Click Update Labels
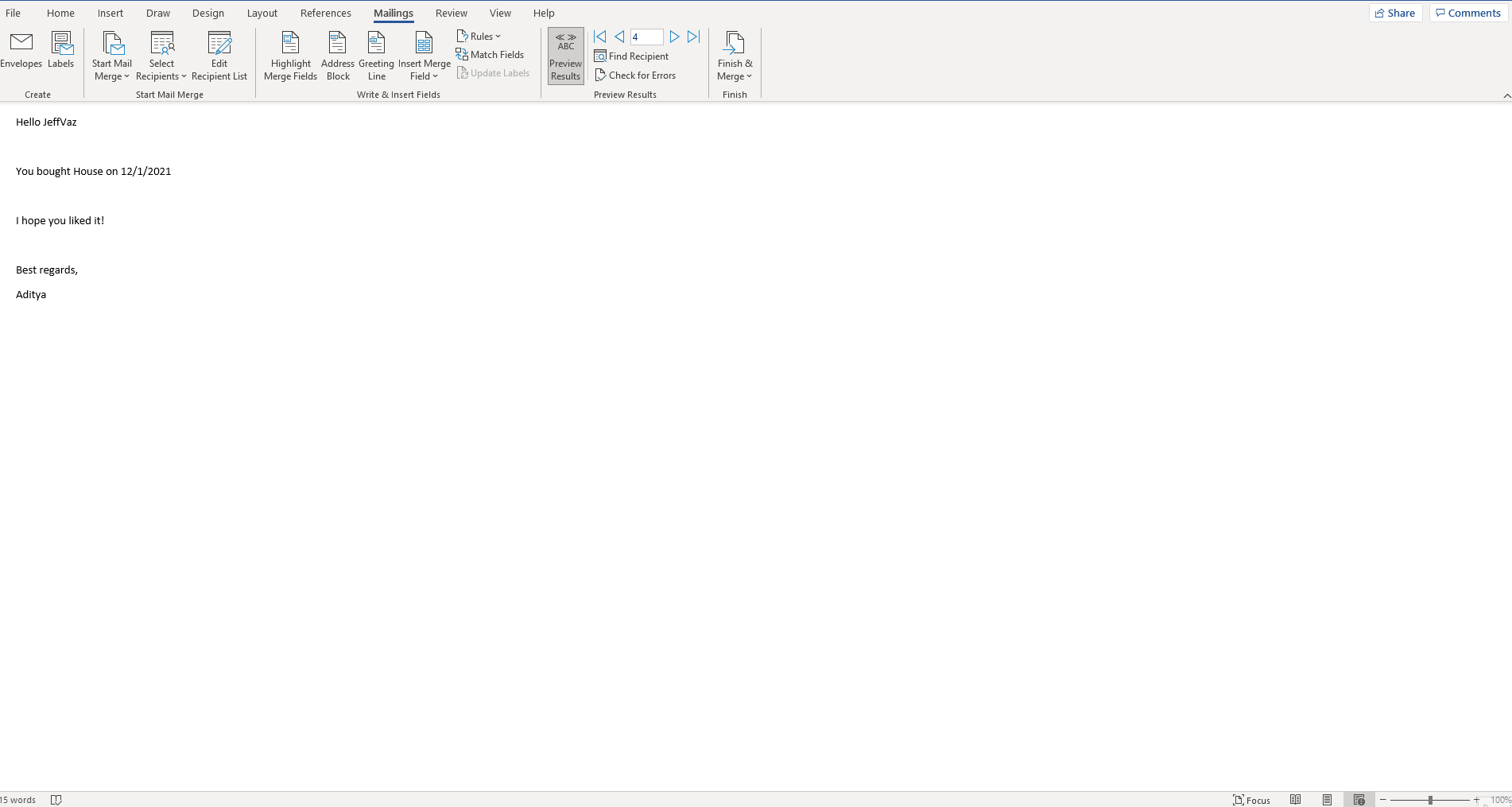Image resolution: width=1512 pixels, height=807 pixels. (x=493, y=73)
